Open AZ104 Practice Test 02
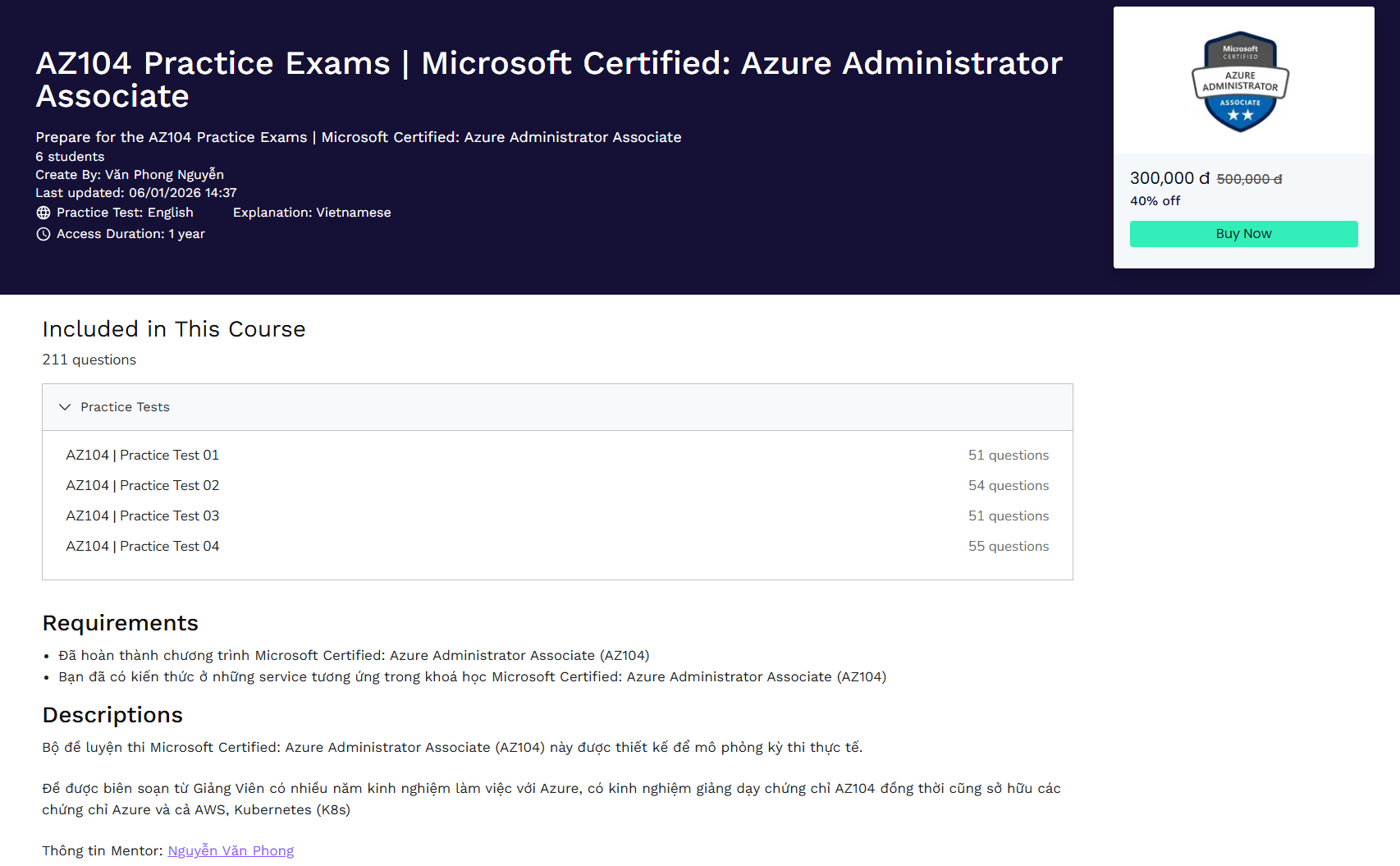This screenshot has width=1400, height=866. tap(143, 485)
